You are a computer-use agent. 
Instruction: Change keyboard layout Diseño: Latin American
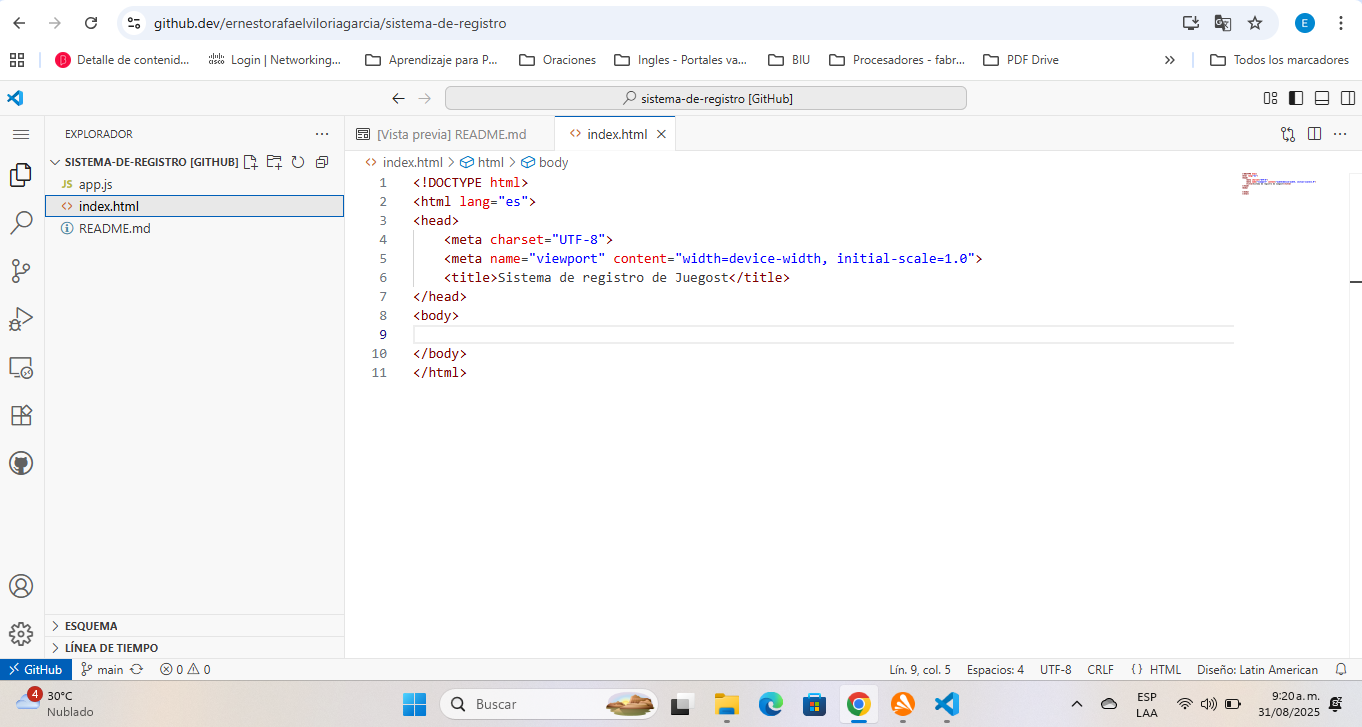[x=1257, y=670]
